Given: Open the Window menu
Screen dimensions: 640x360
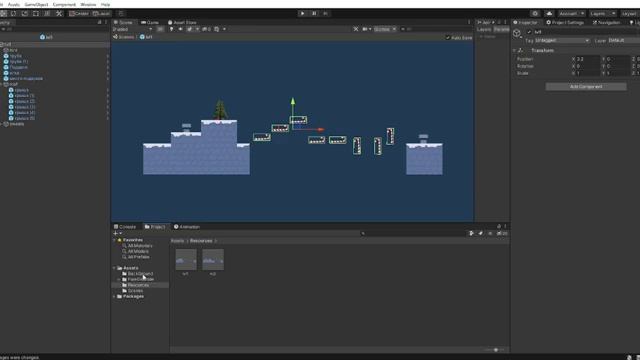Looking at the screenshot, I should tap(88, 4).
